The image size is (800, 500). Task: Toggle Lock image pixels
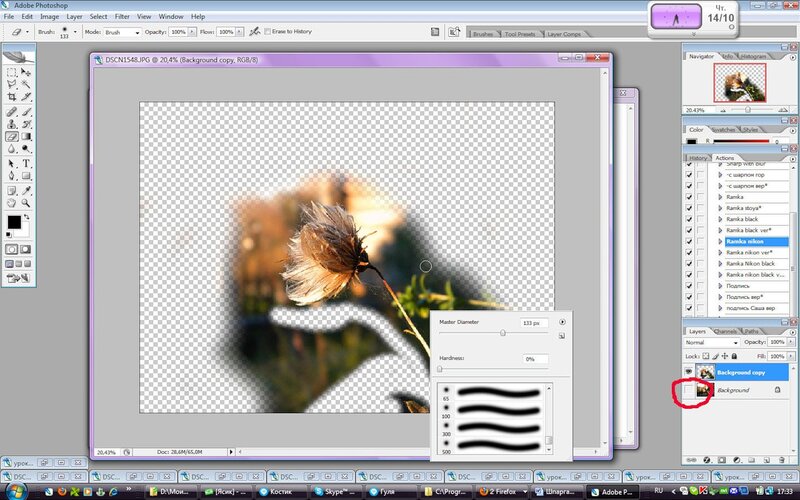click(715, 356)
